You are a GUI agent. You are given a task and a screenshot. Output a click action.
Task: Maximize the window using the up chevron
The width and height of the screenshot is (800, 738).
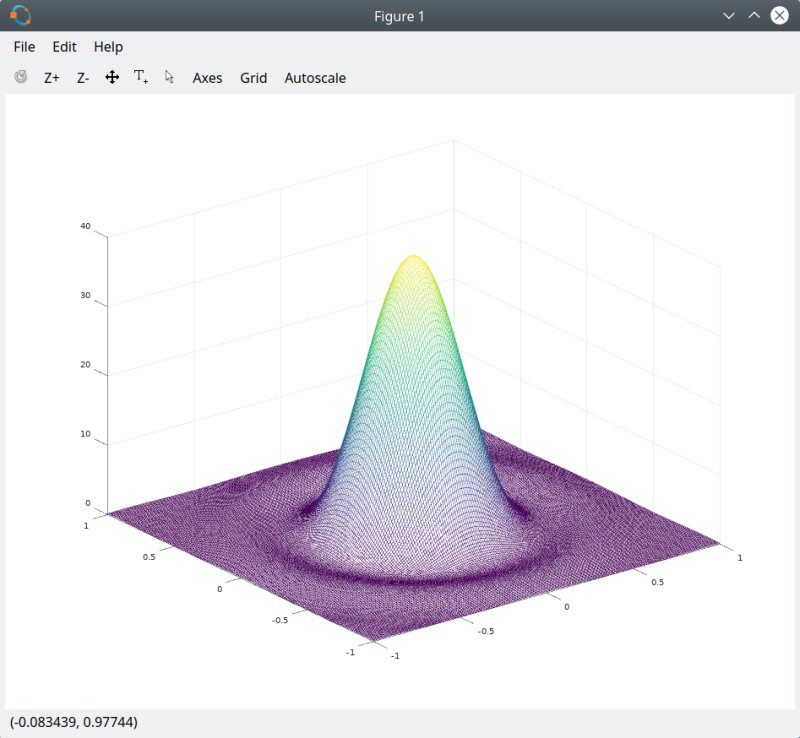point(754,16)
